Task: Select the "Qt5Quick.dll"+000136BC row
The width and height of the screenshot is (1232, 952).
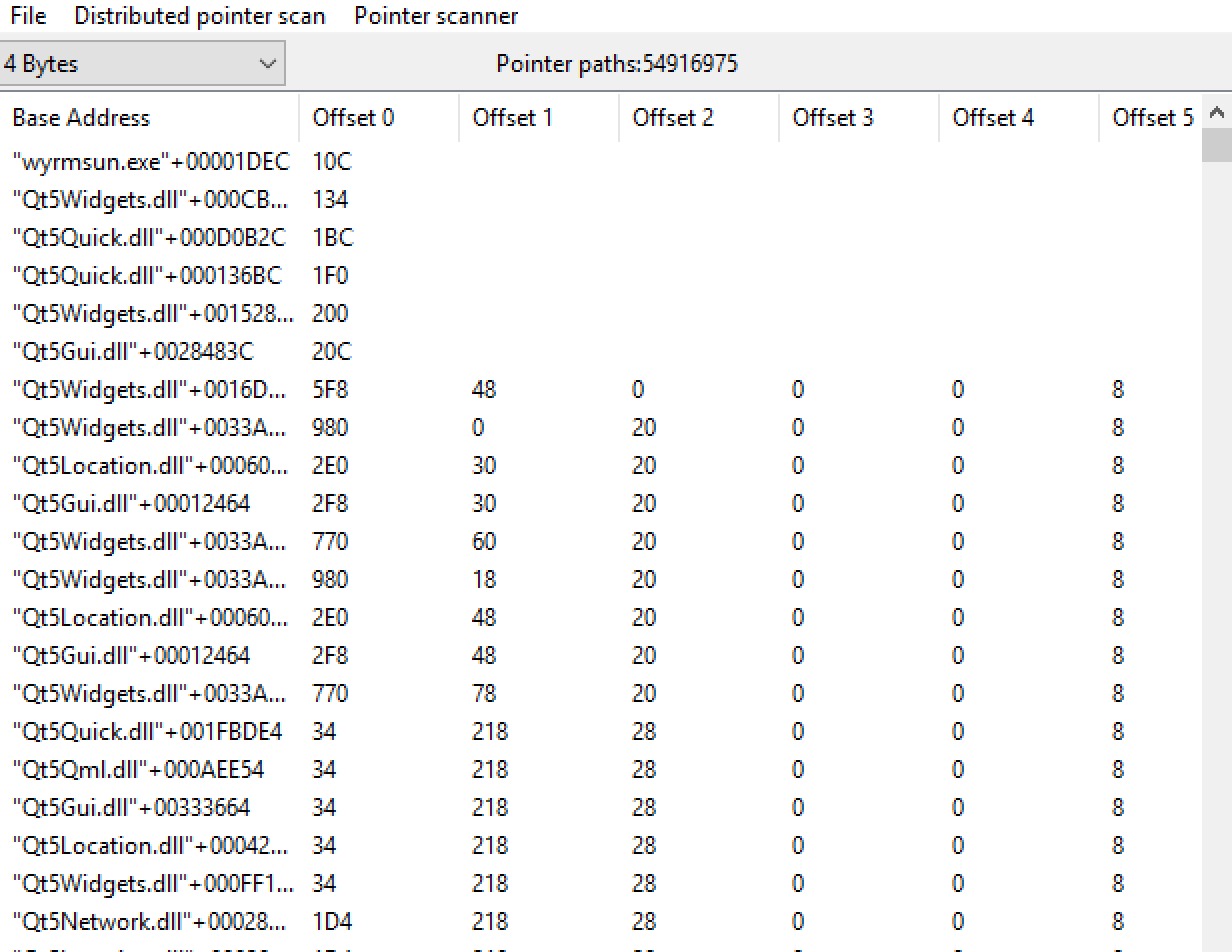Action: [x=601, y=276]
